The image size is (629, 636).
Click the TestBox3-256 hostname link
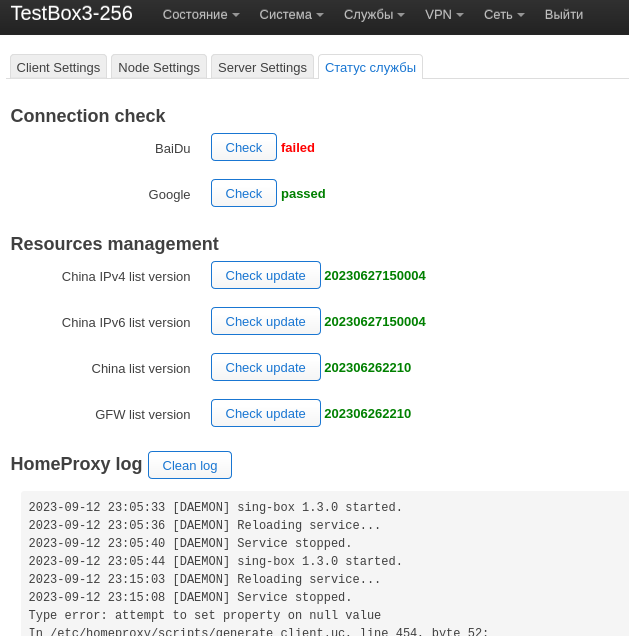pos(71,14)
